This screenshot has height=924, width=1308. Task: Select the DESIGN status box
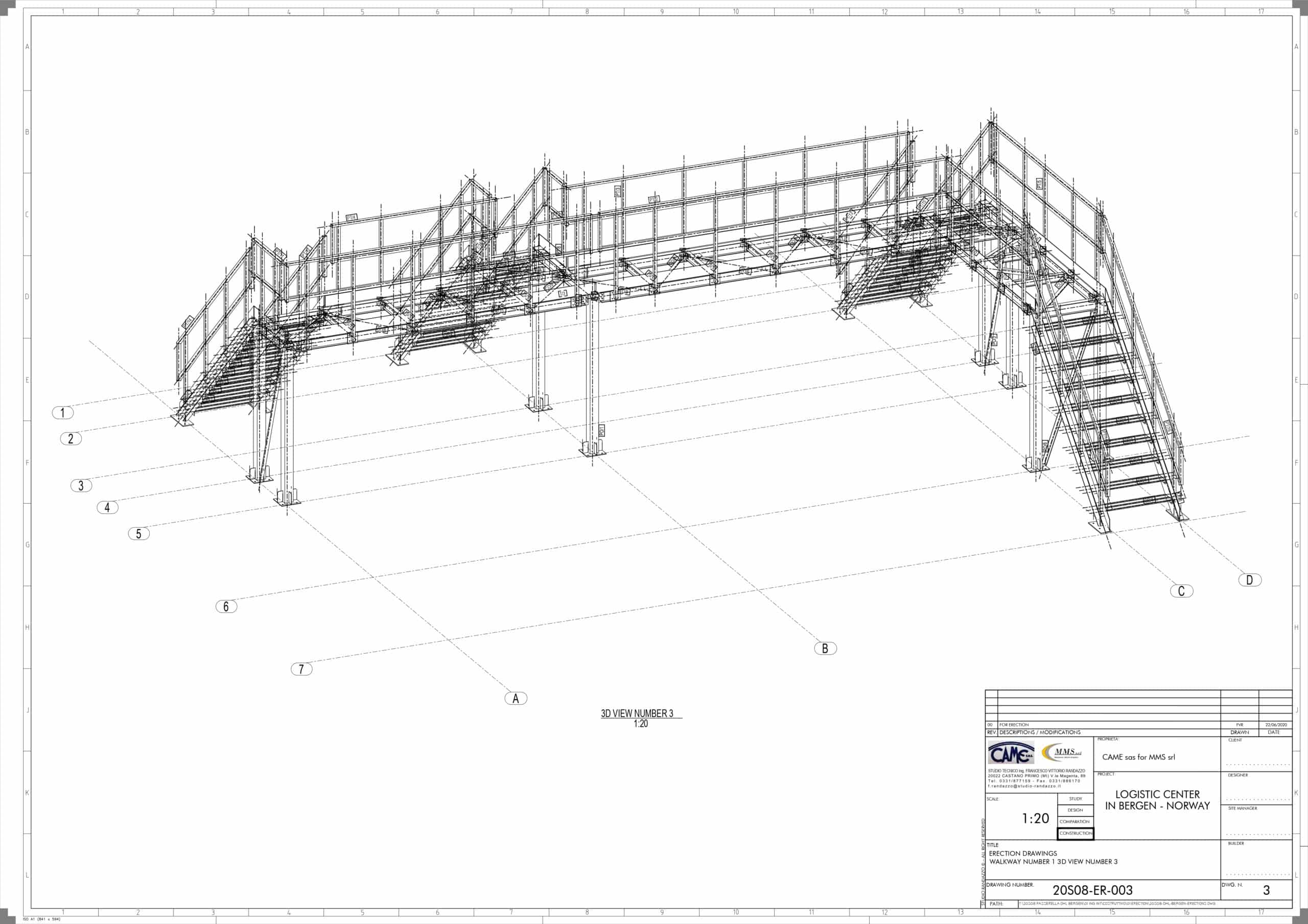pos(1076,810)
